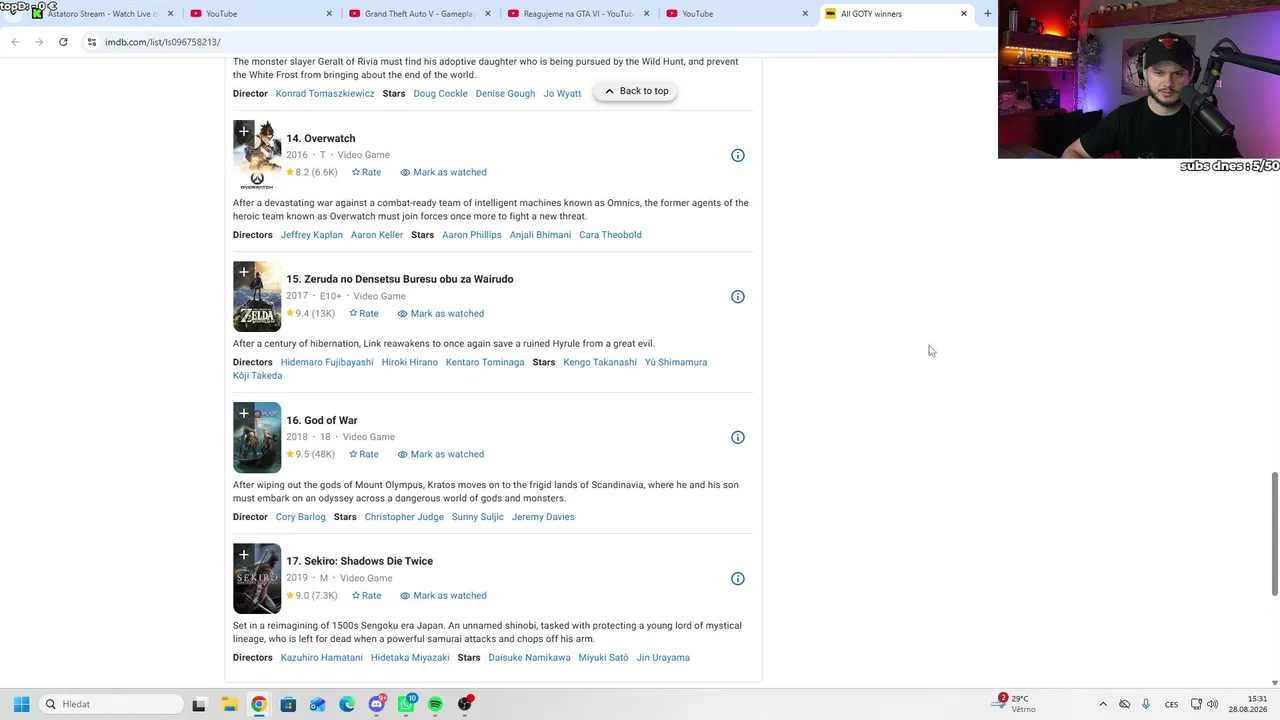Add Zeruda no Densetsu to watchlist via plus ribbon

pyautogui.click(x=243, y=273)
